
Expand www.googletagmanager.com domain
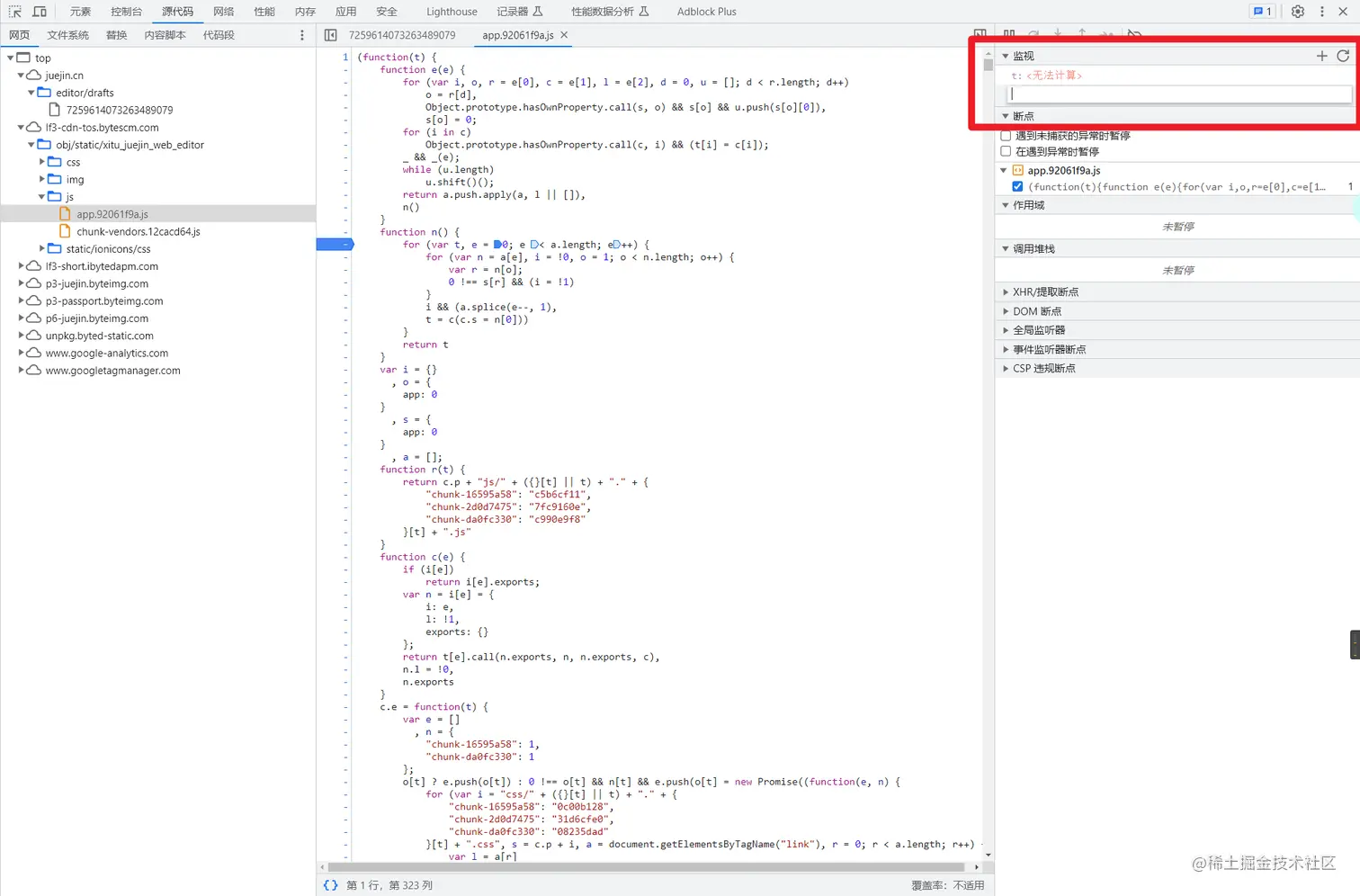tap(21, 370)
